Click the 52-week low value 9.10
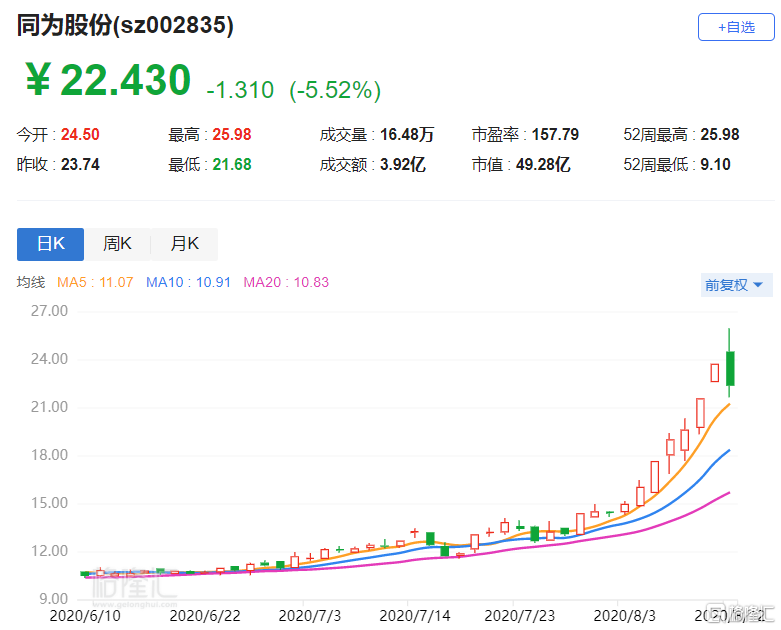Image resolution: width=781 pixels, height=630 pixels. click(715, 164)
